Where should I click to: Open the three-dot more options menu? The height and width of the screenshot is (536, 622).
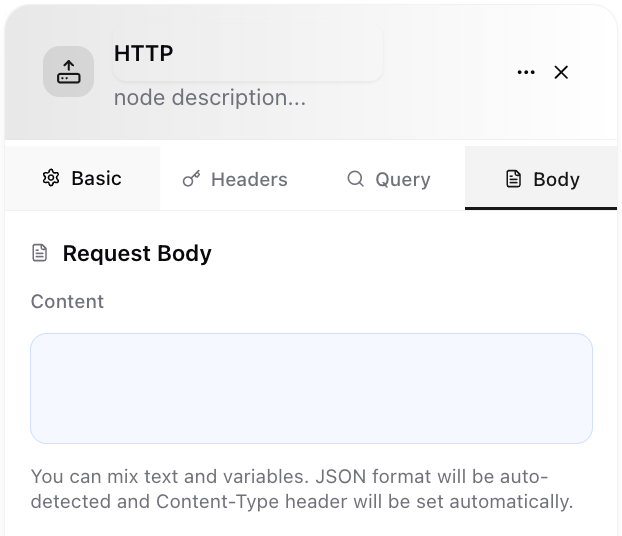526,72
